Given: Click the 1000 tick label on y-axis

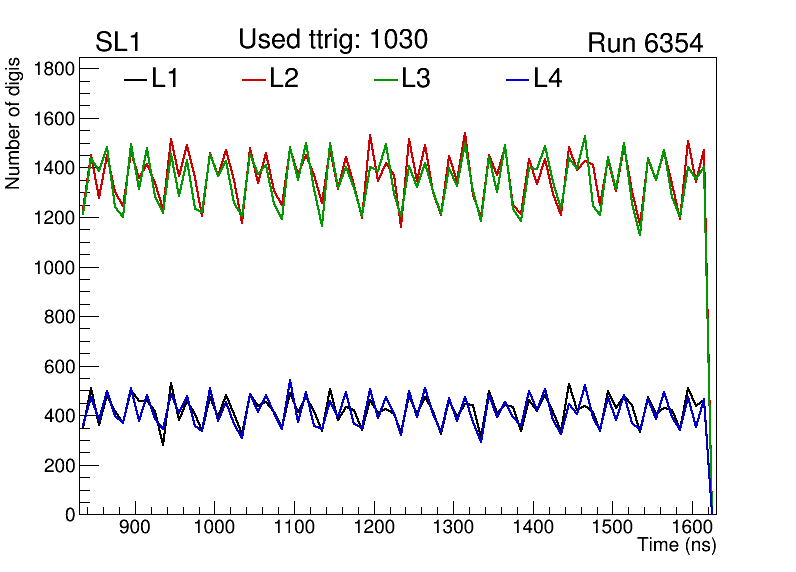Looking at the screenshot, I should click(x=55, y=267).
